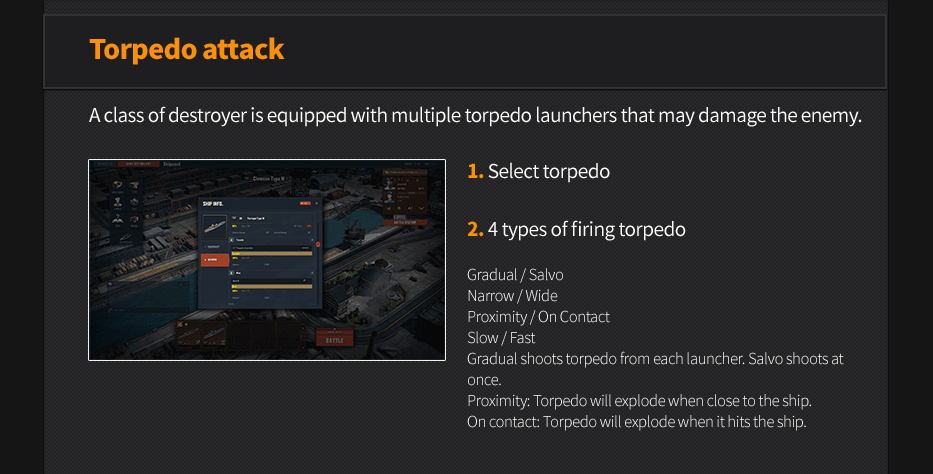Click the crew officer icon in left sidebar
The width and height of the screenshot is (933, 474).
tap(118, 203)
